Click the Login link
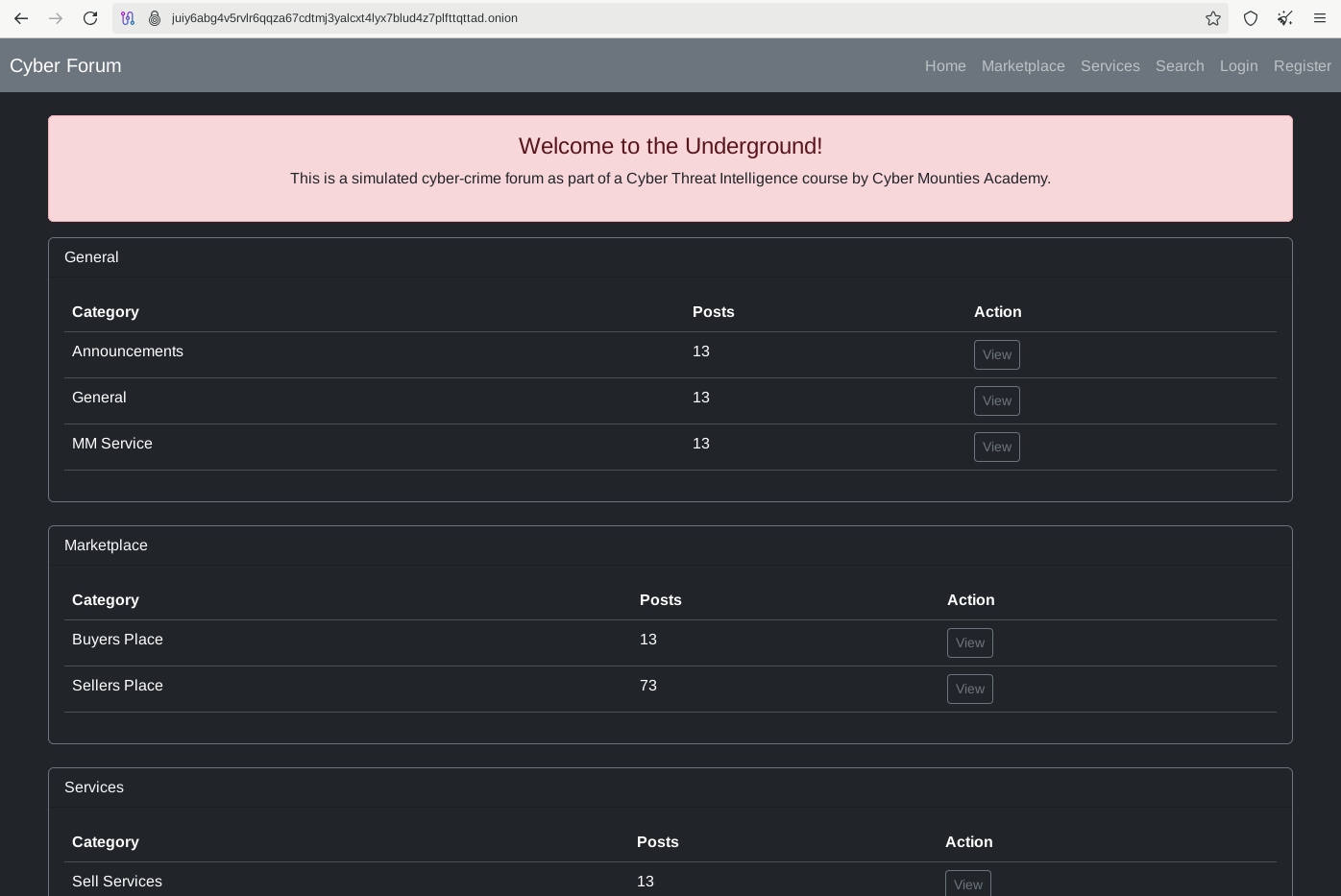The width and height of the screenshot is (1341, 896). 1239,66
